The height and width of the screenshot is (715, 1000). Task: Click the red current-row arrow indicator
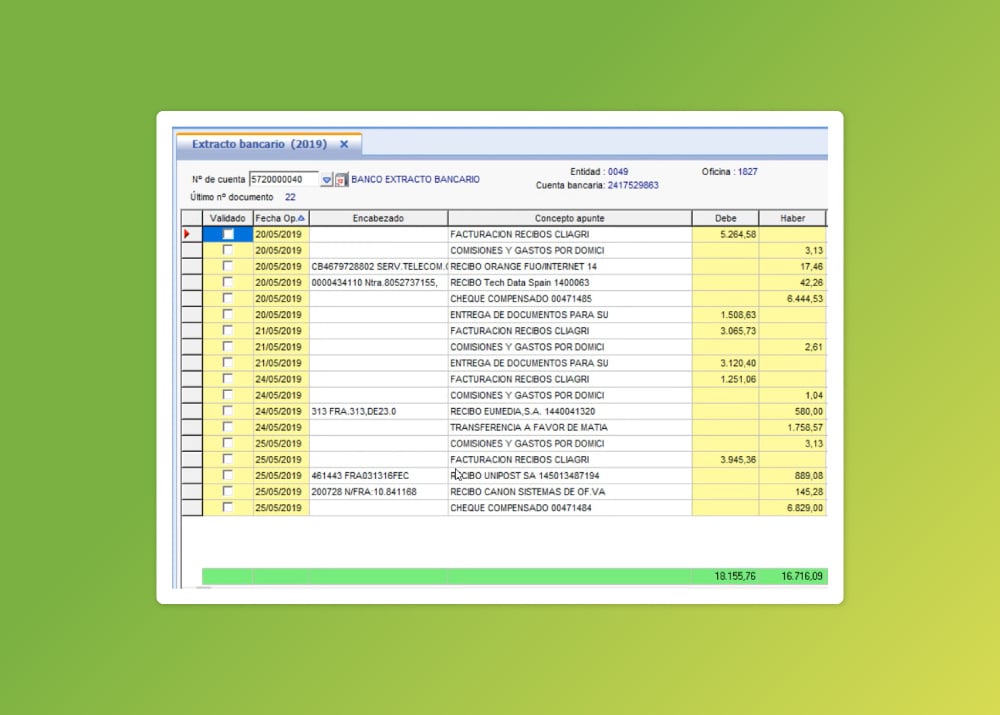[187, 234]
